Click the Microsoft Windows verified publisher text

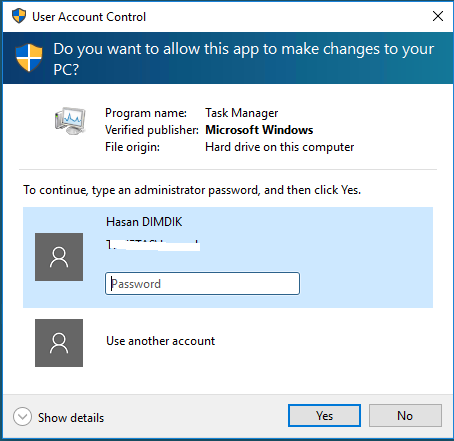259,130
